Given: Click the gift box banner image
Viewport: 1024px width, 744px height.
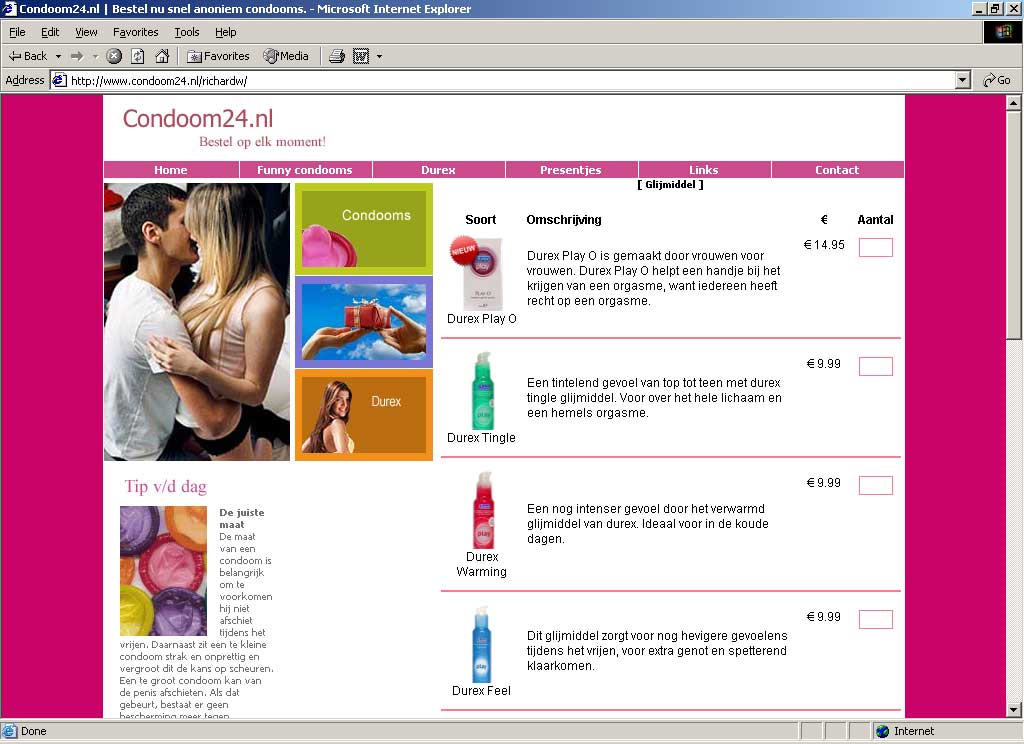Looking at the screenshot, I should tap(364, 322).
